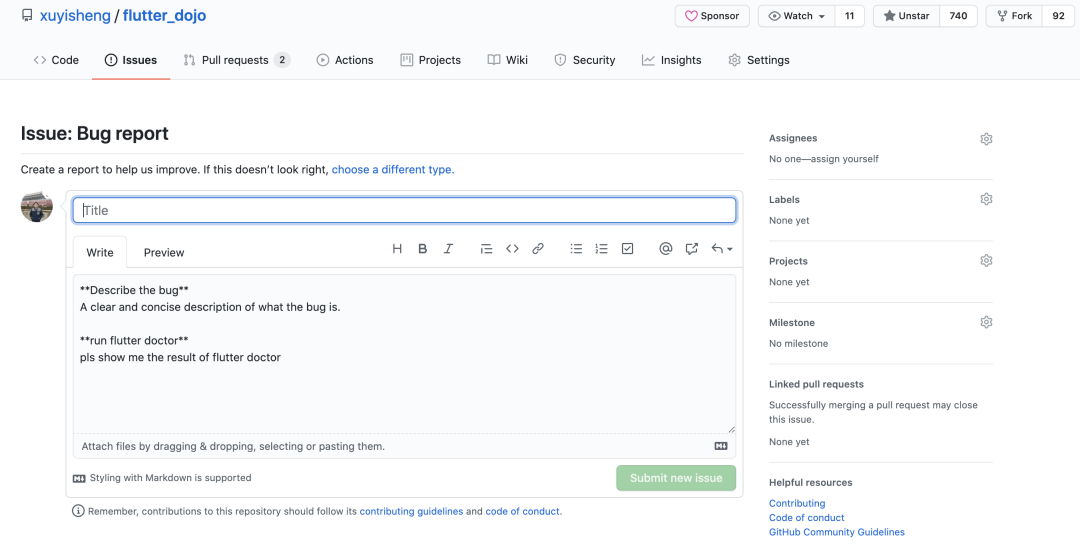This screenshot has height=557, width=1080.
Task: Click the repository book icon
Action: pos(27,15)
